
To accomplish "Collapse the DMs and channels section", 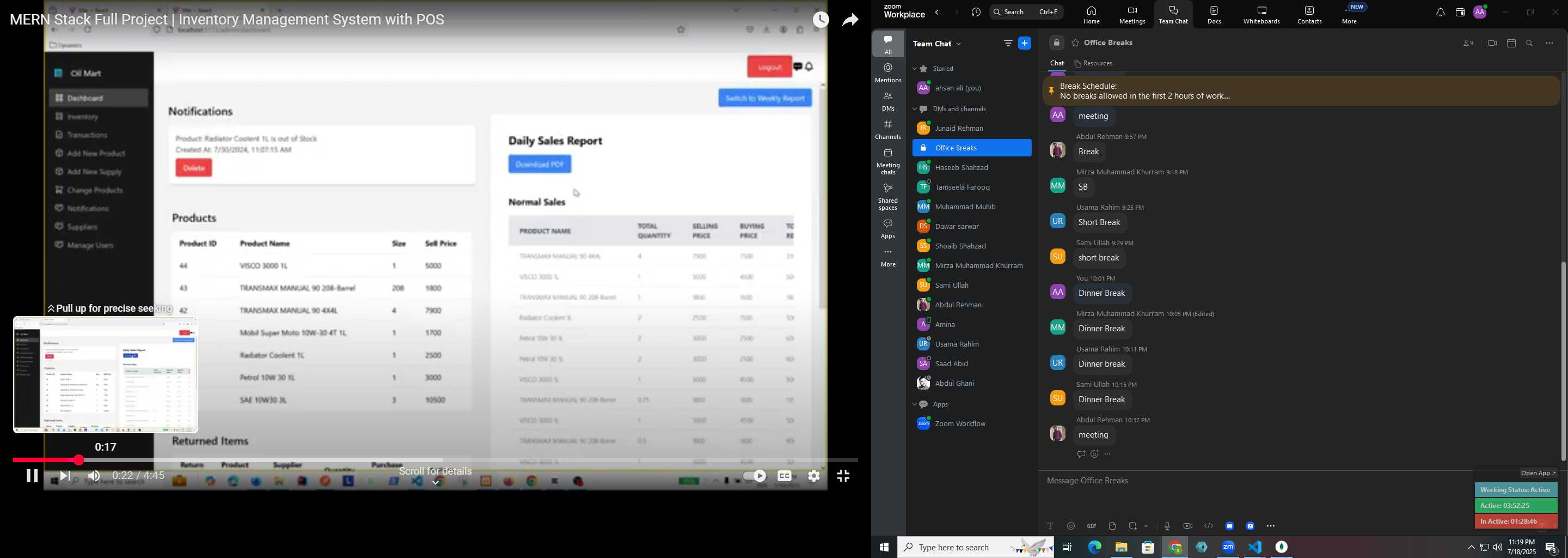I will point(915,110).
